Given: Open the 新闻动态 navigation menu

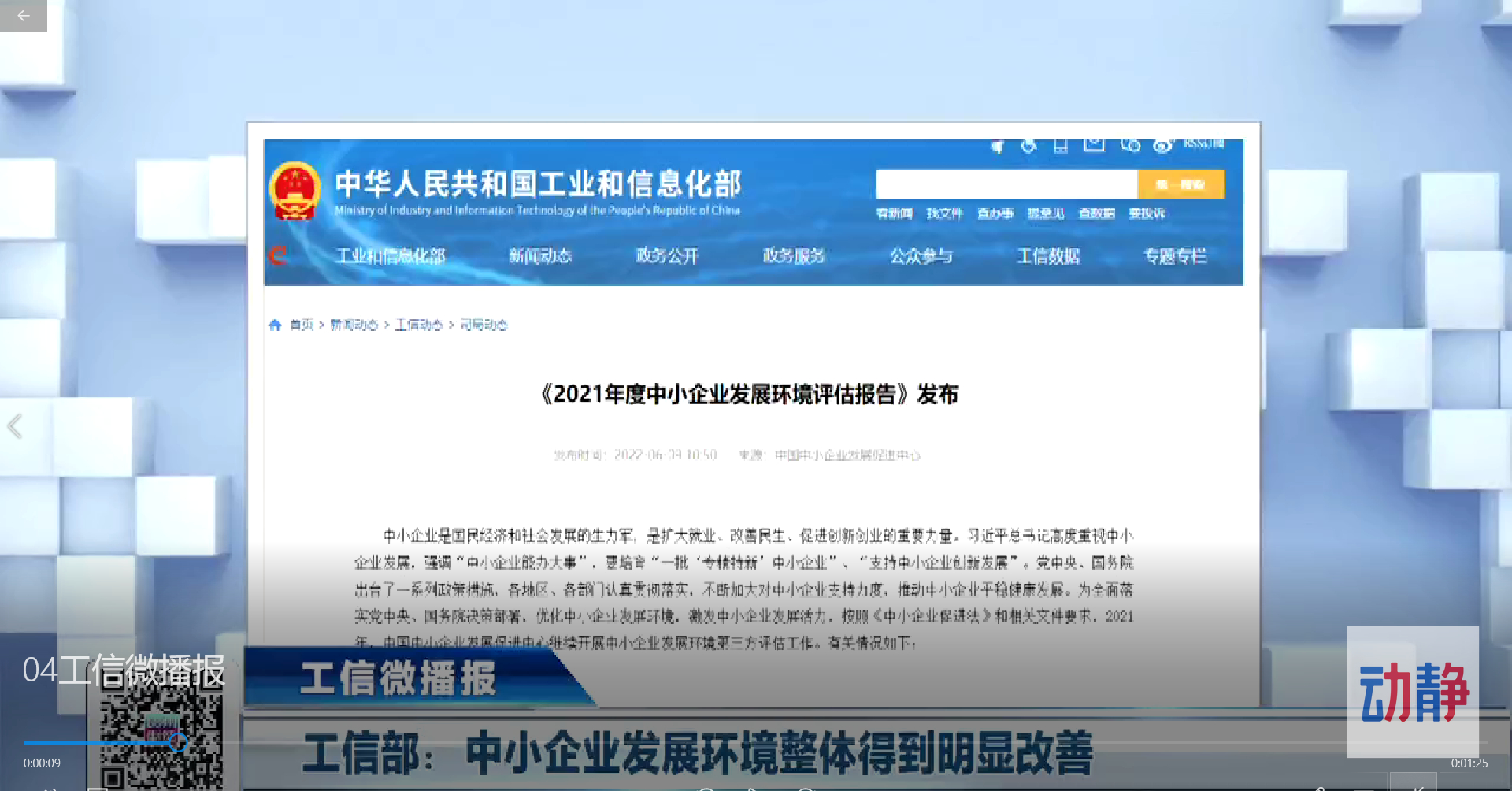Looking at the screenshot, I should point(540,256).
